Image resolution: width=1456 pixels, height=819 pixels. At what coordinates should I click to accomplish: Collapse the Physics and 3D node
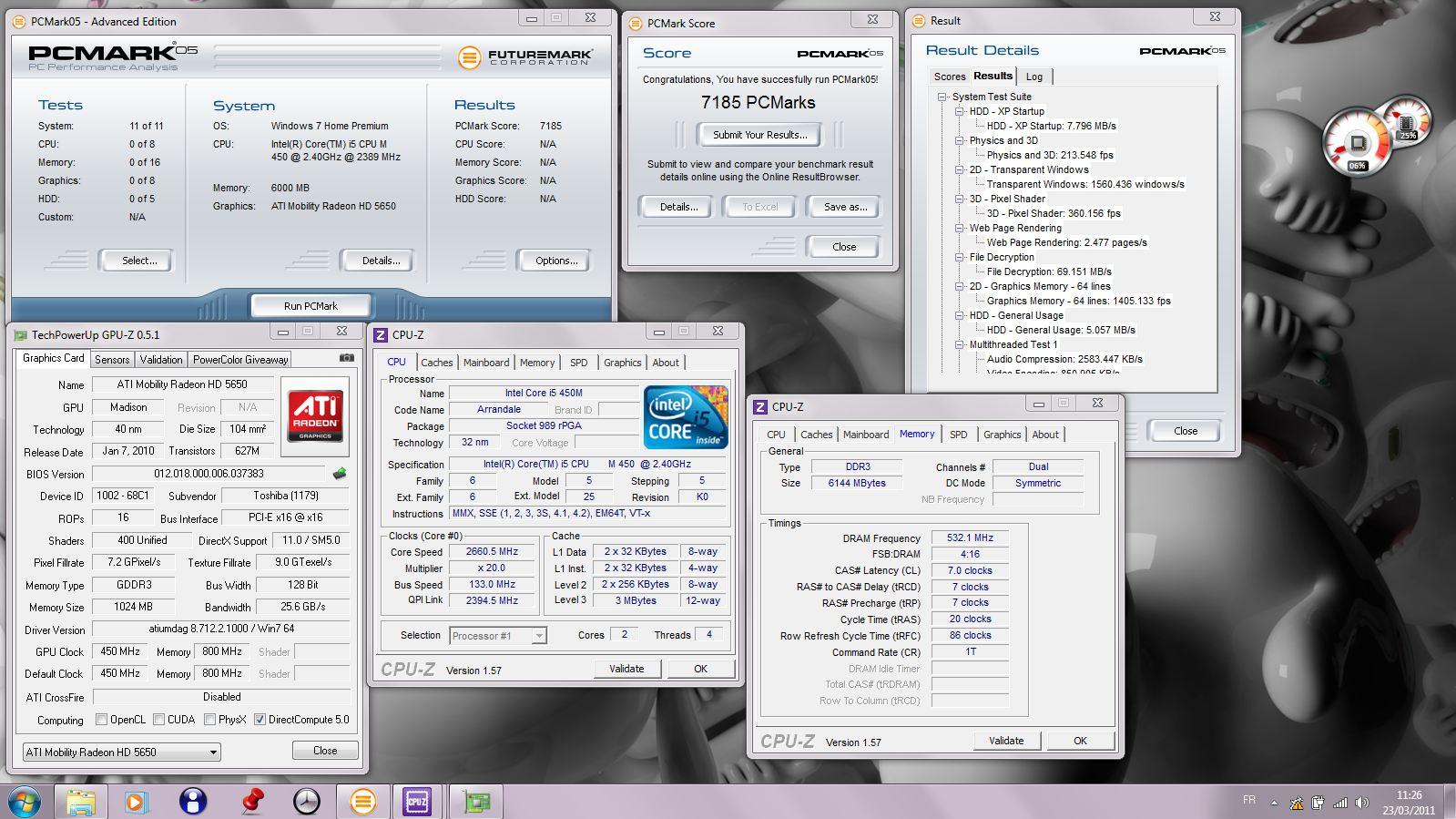point(960,140)
